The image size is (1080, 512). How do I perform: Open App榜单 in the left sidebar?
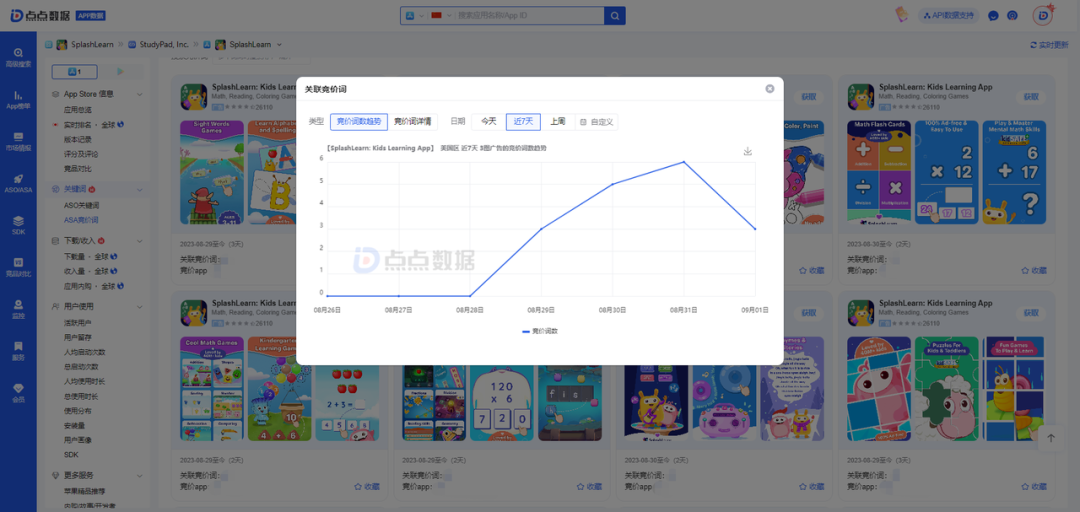(18, 100)
